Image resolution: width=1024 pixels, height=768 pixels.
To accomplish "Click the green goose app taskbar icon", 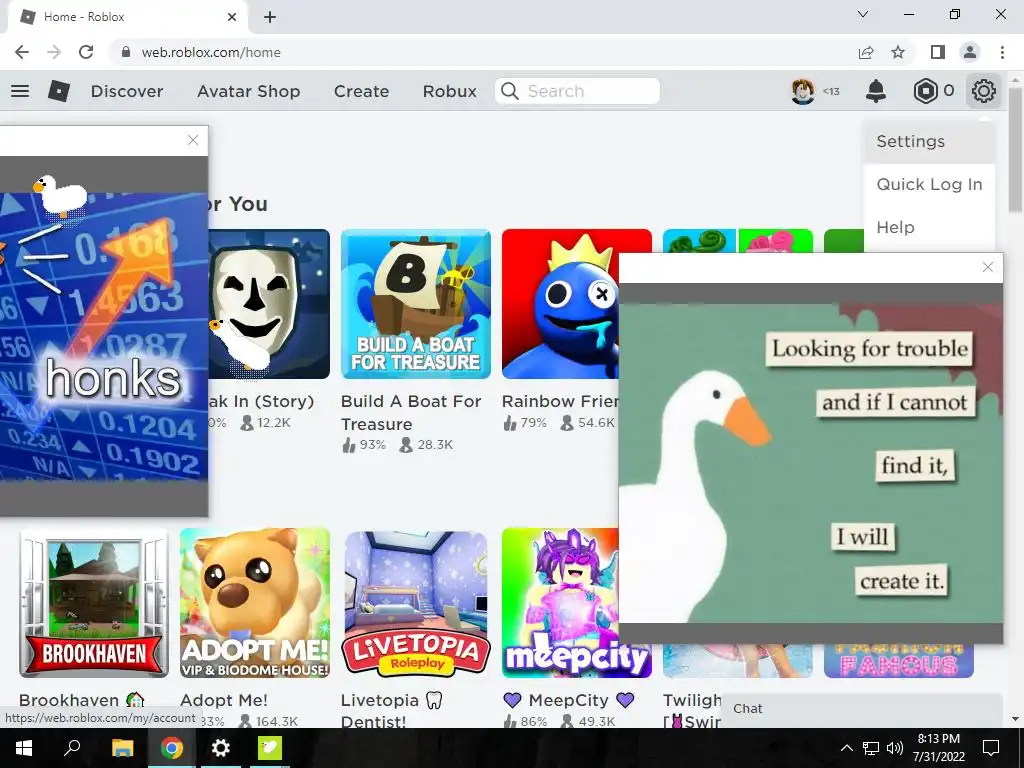I will (270, 748).
